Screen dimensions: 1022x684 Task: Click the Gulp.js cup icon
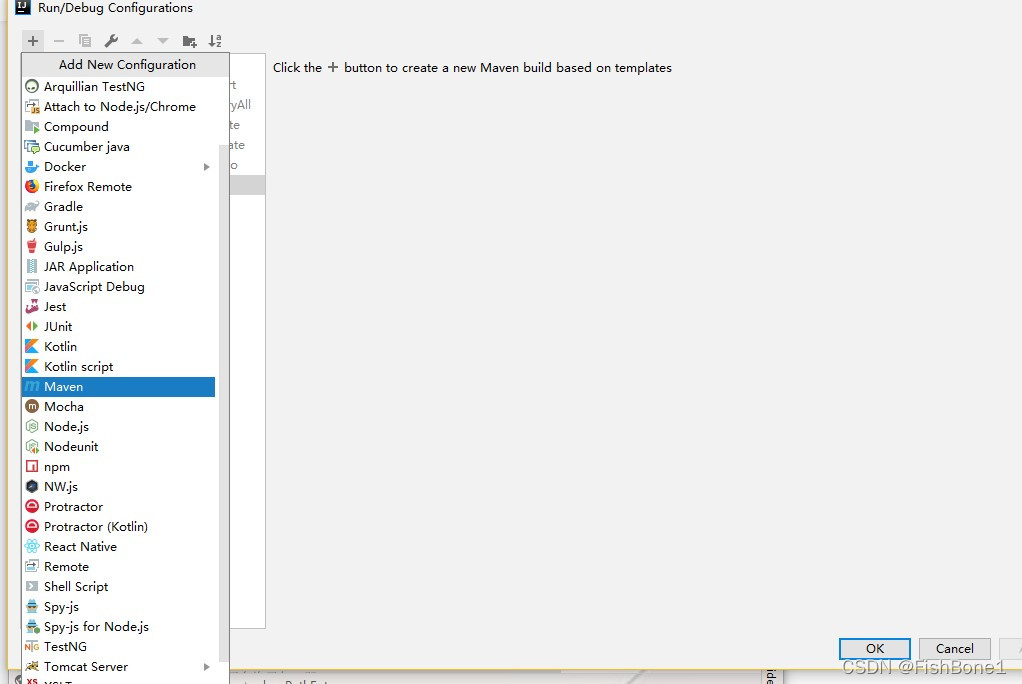coord(32,246)
